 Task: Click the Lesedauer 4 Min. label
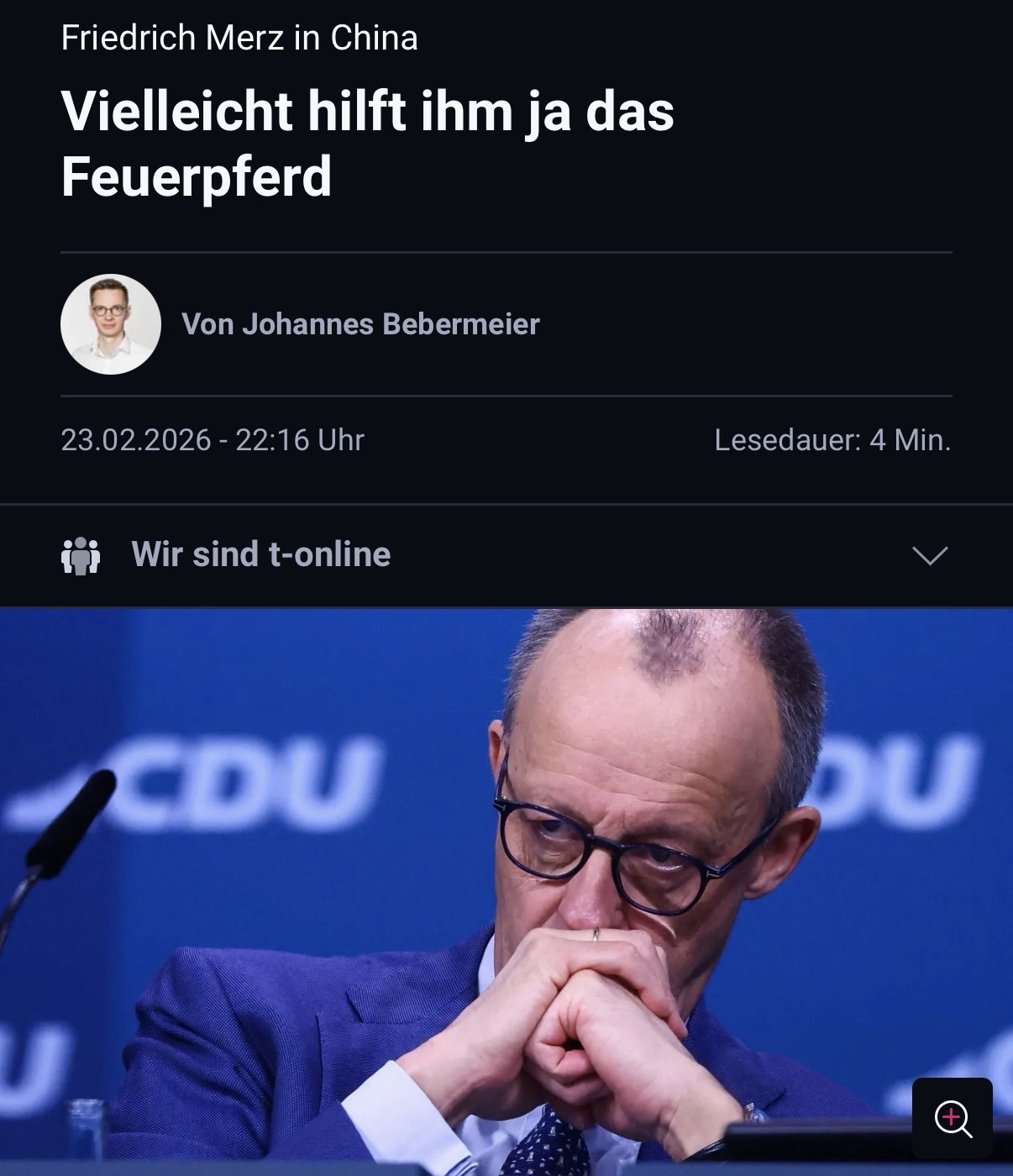coord(832,439)
